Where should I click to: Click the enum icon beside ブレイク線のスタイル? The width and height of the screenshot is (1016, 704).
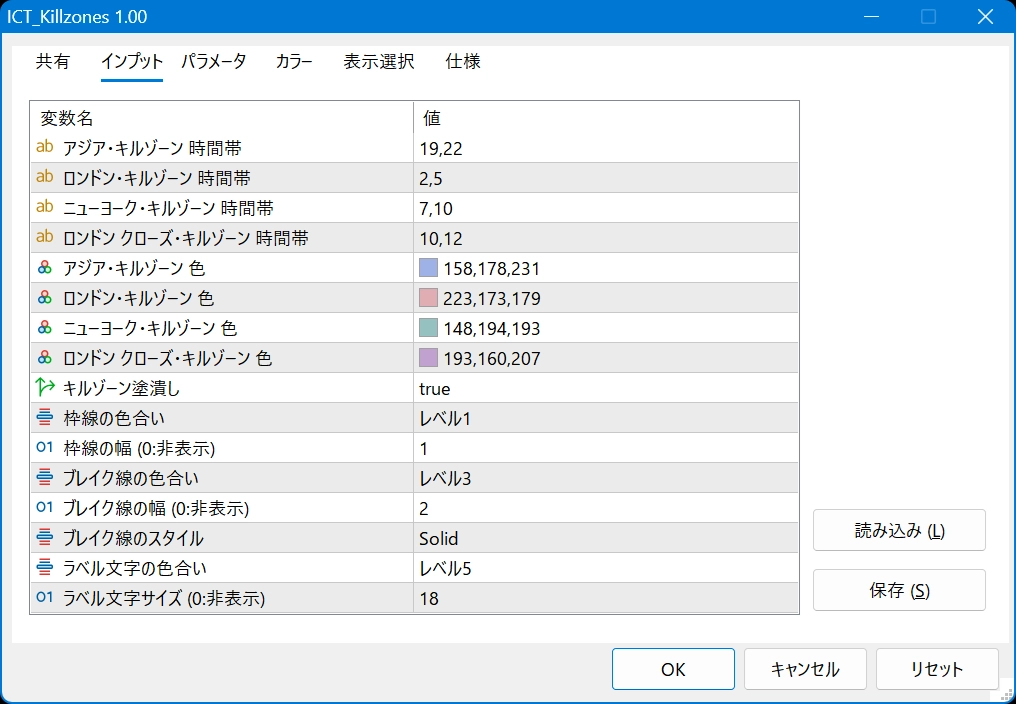pyautogui.click(x=44, y=538)
